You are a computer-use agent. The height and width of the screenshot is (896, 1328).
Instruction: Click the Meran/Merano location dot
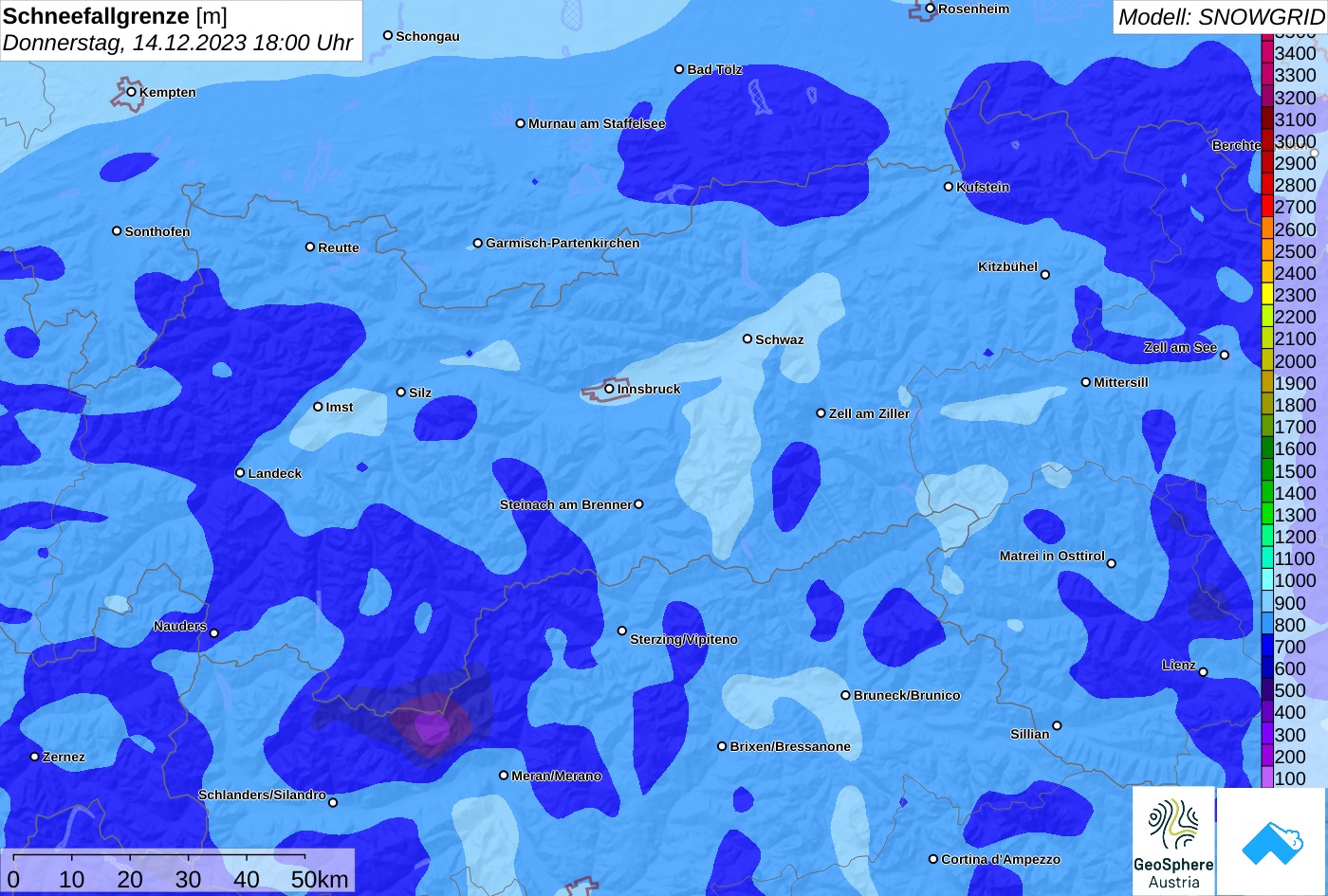(504, 776)
